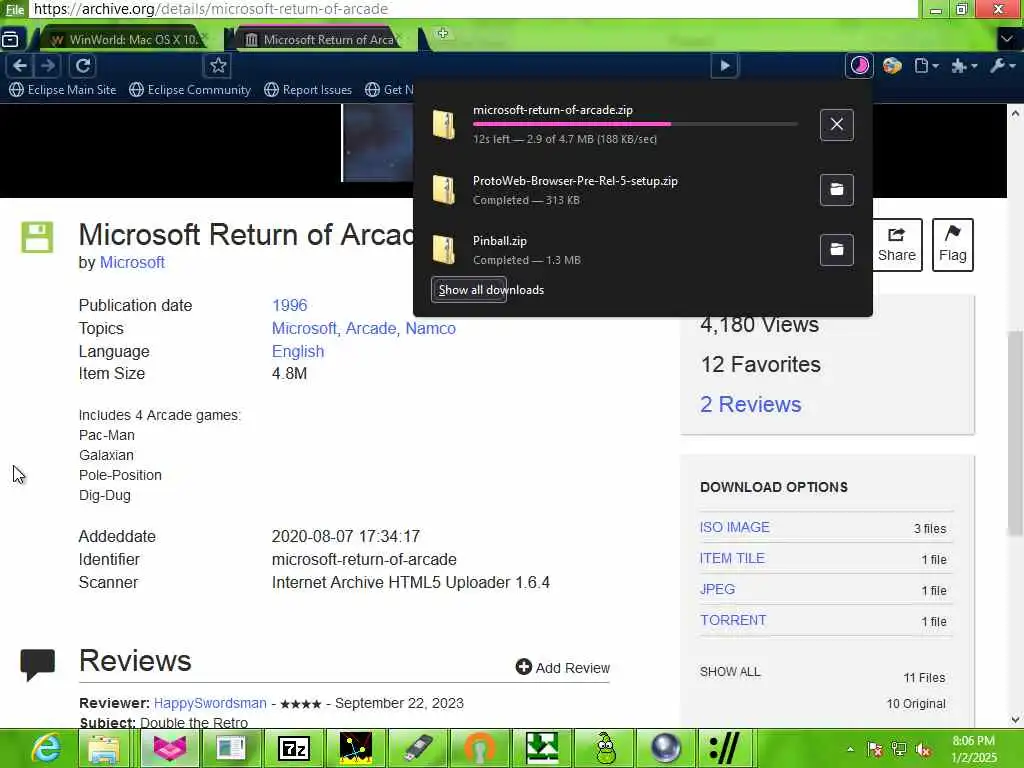Viewport: 1024px width, 768px height.
Task: Open the tab manager icon left of tabs
Action: click(x=10, y=39)
